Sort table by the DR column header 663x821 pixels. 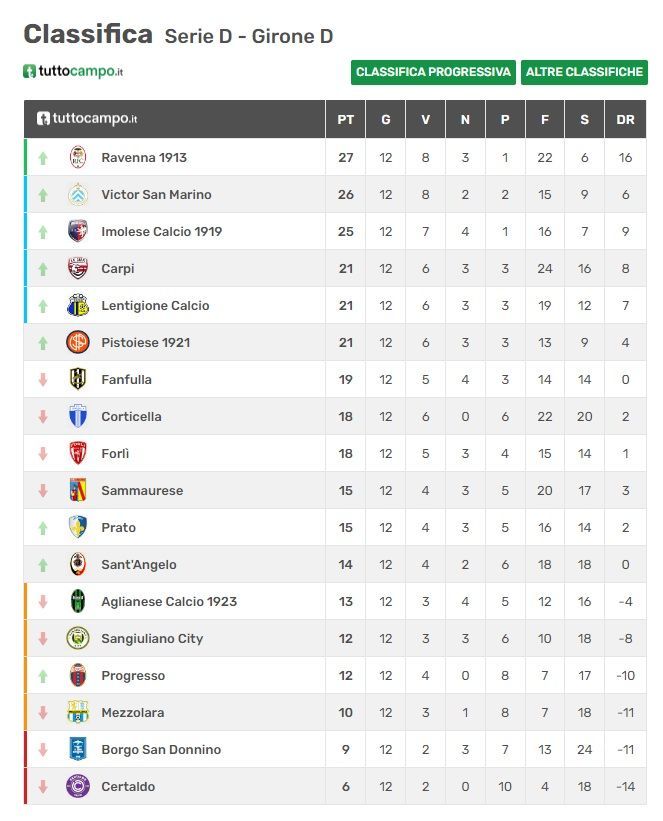(625, 119)
